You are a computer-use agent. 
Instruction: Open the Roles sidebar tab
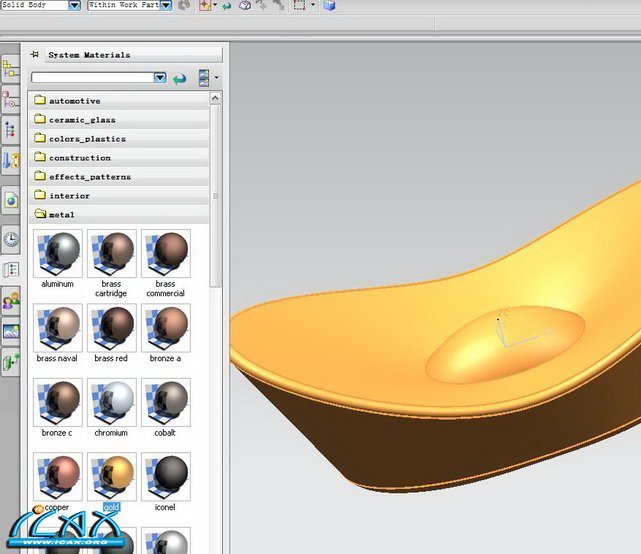11,300
